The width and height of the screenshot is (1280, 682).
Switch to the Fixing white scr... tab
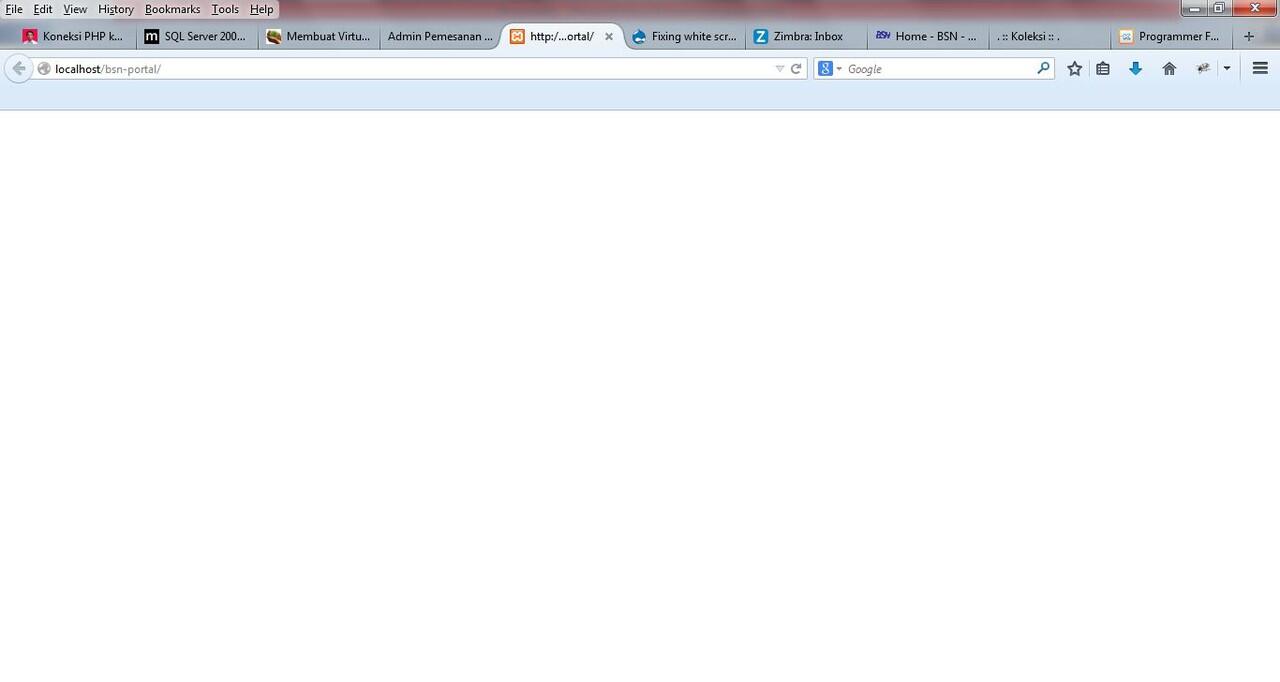684,36
